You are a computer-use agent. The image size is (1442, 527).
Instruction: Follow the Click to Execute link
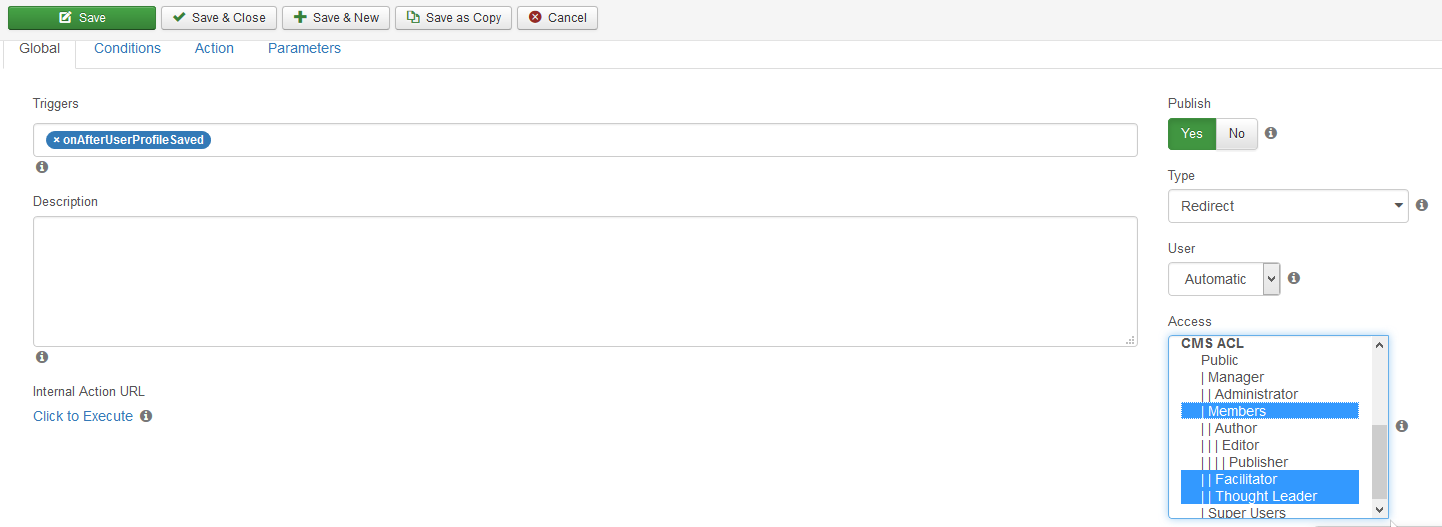click(83, 416)
